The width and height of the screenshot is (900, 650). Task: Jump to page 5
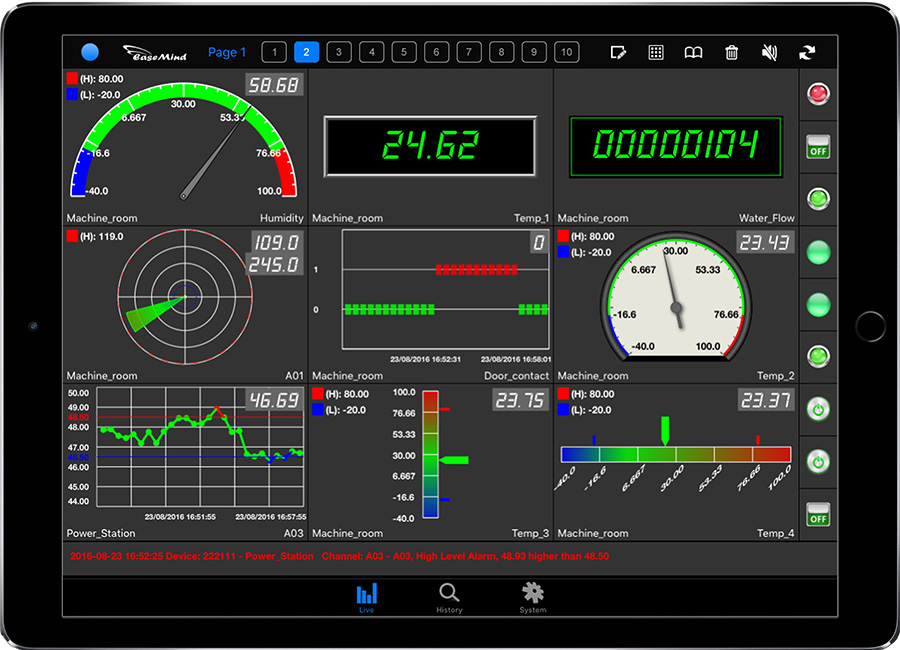pos(404,52)
